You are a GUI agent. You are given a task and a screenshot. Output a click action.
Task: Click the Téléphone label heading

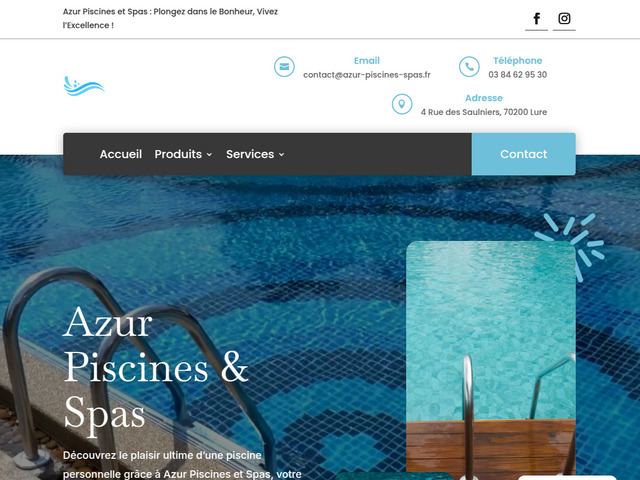pyautogui.click(x=518, y=61)
